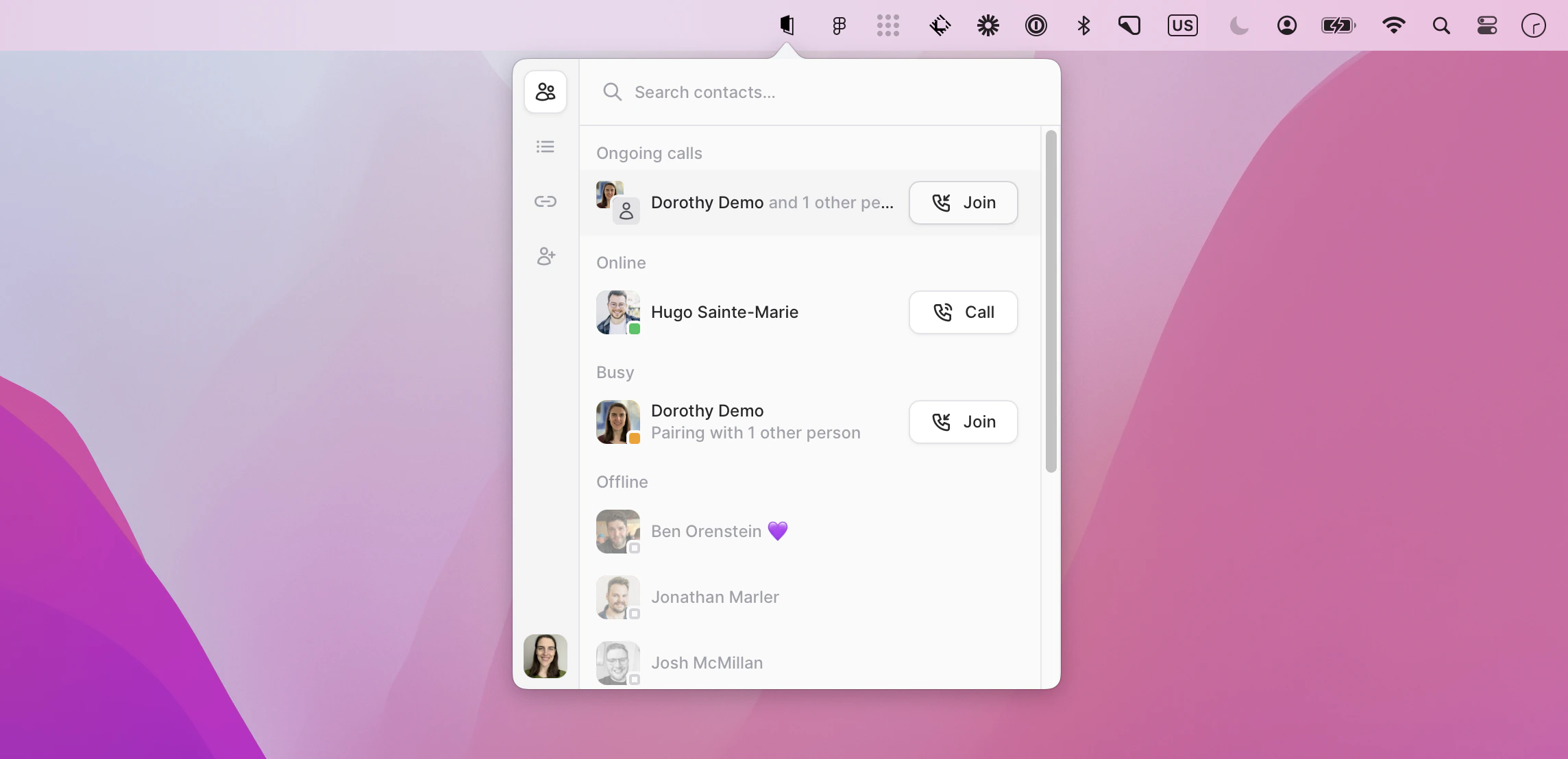This screenshot has height=759, width=1568.
Task: Open the Figma menu bar icon
Action: (x=839, y=26)
